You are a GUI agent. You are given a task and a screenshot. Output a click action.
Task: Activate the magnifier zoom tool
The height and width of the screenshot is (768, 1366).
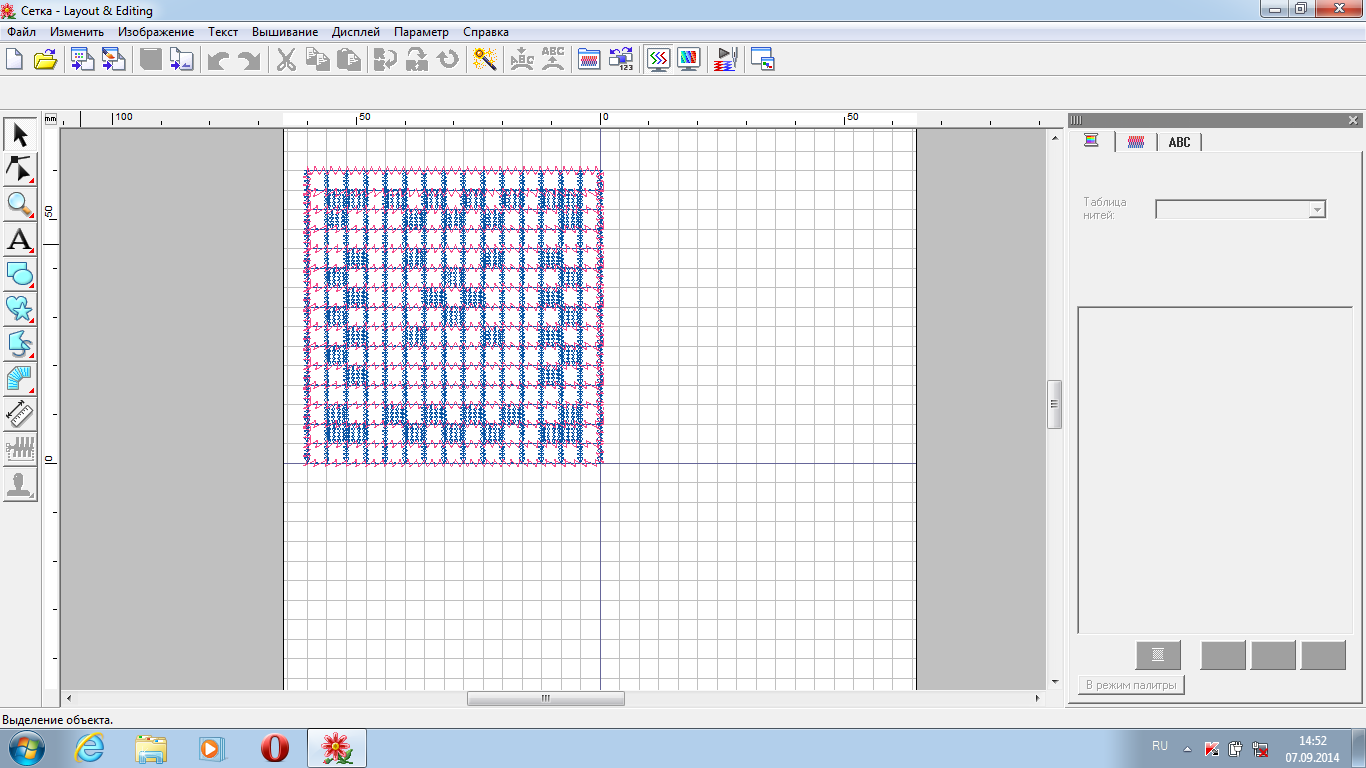coord(20,204)
